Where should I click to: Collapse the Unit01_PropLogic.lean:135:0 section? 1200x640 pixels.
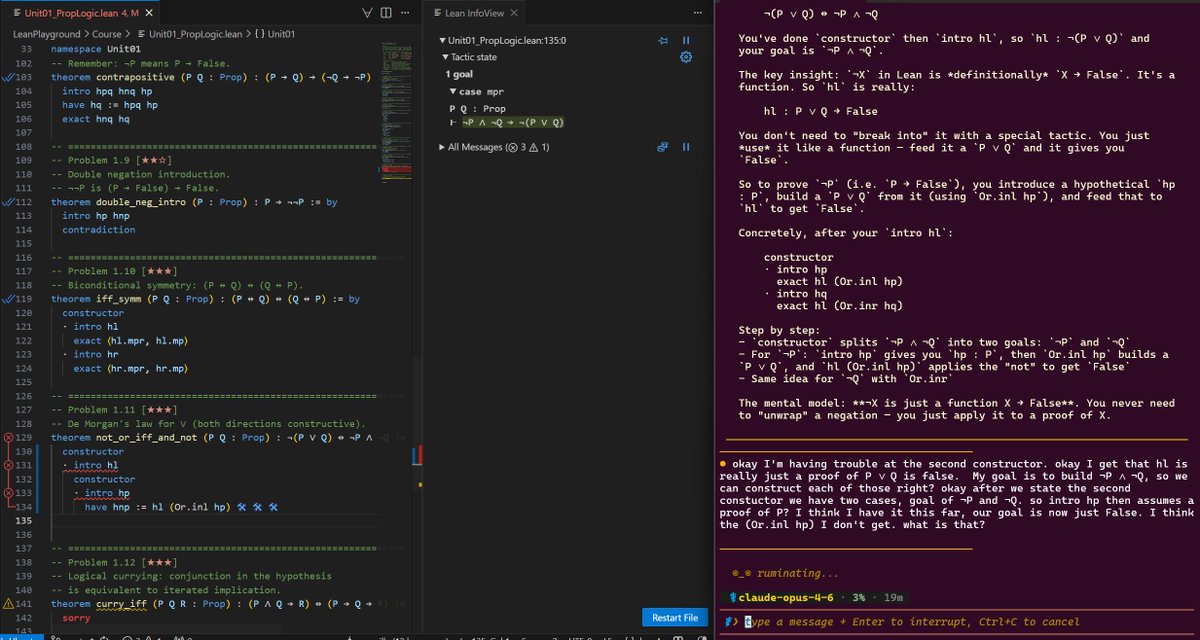pos(443,41)
